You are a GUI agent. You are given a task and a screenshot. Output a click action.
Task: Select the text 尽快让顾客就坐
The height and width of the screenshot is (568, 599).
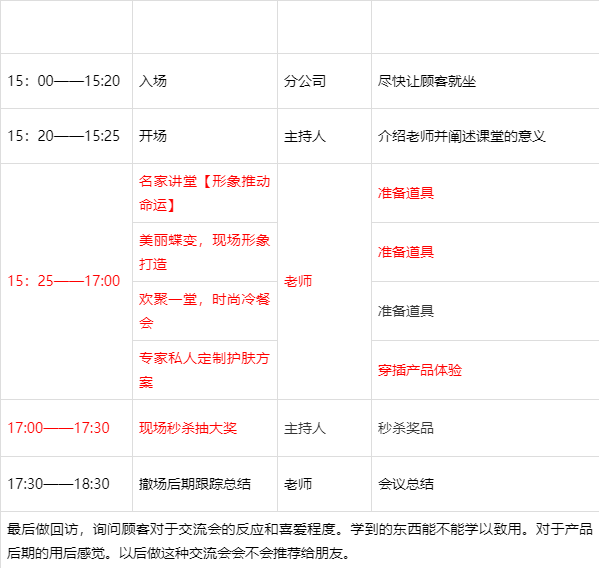[427, 81]
